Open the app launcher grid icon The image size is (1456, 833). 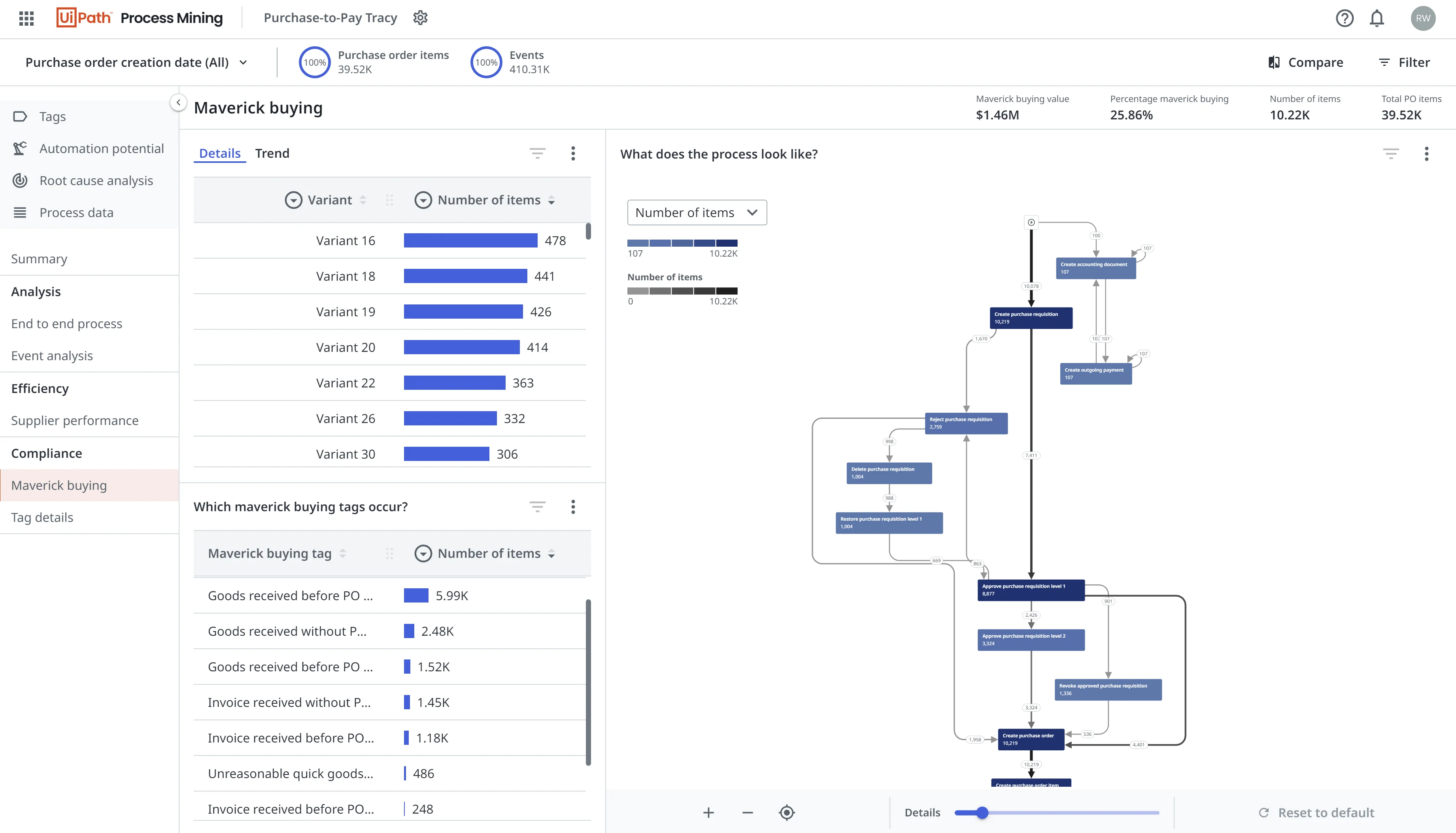pyautogui.click(x=26, y=18)
